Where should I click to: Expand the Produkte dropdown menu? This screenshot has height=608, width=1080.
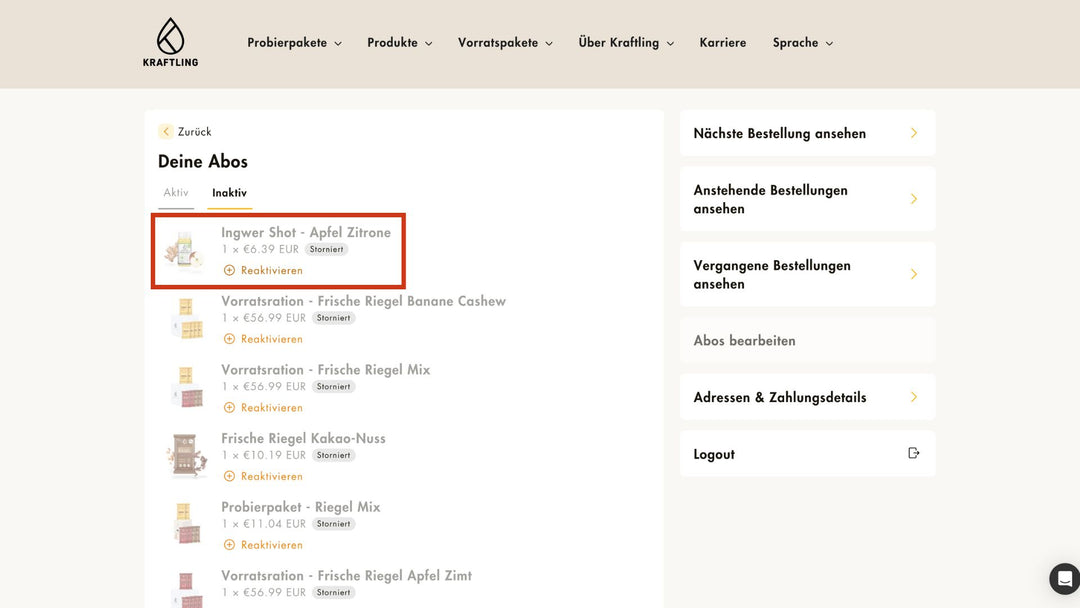tap(399, 43)
